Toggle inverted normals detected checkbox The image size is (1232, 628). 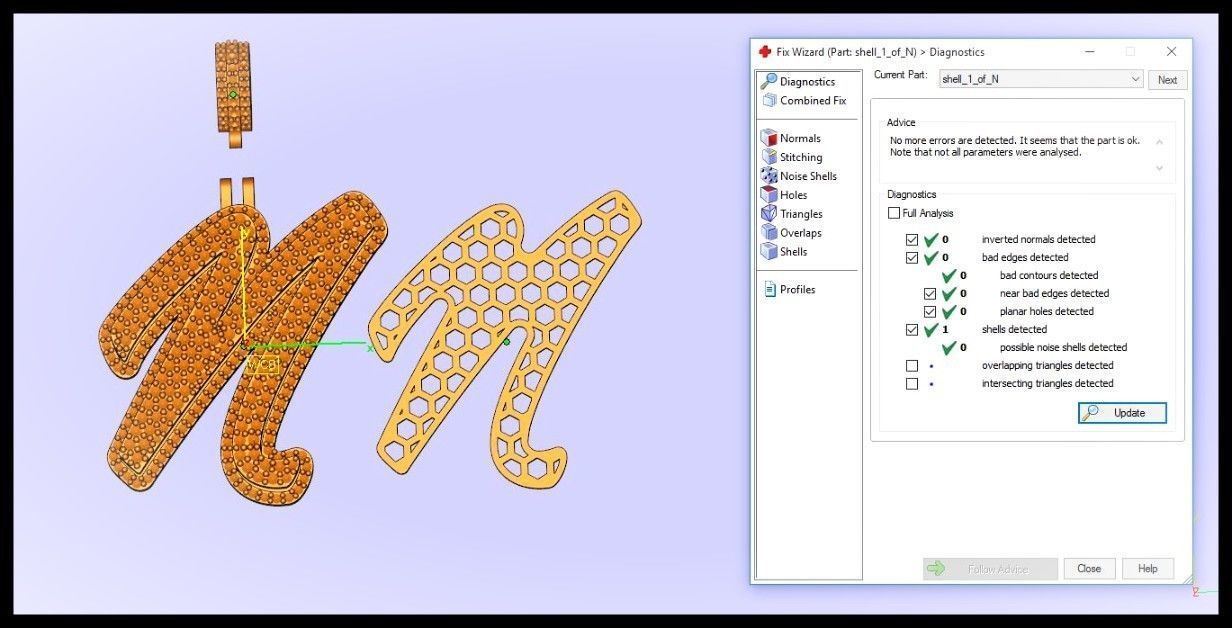pyautogui.click(x=911, y=240)
